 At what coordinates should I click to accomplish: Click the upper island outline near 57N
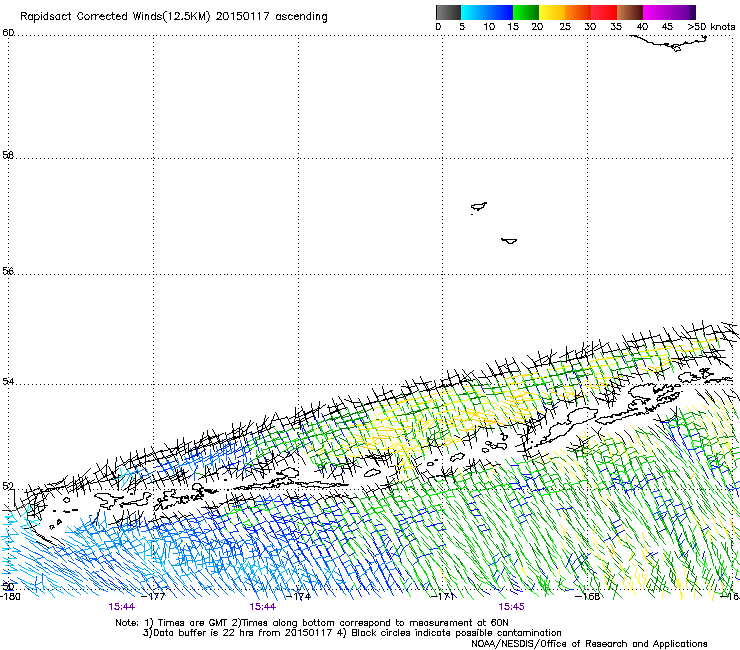point(479,207)
